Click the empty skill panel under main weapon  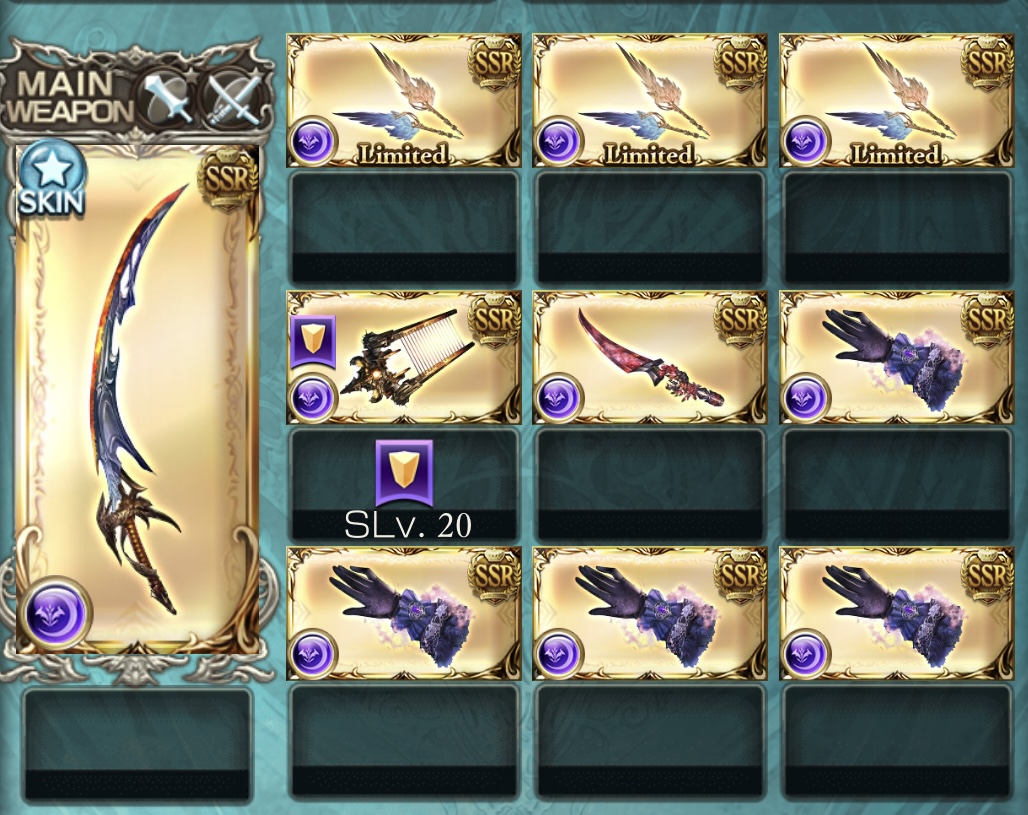137,745
